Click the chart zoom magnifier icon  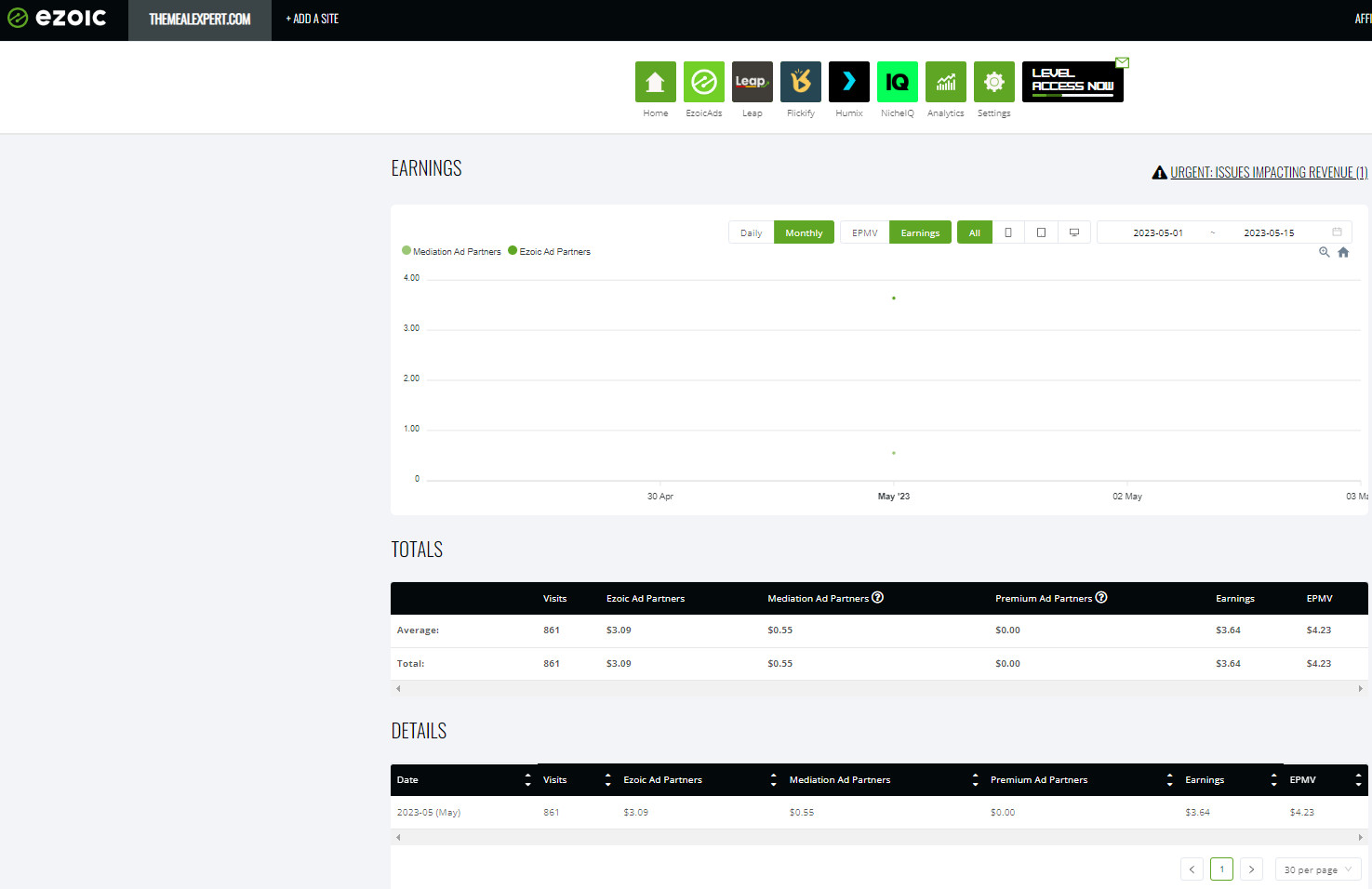[x=1324, y=252]
